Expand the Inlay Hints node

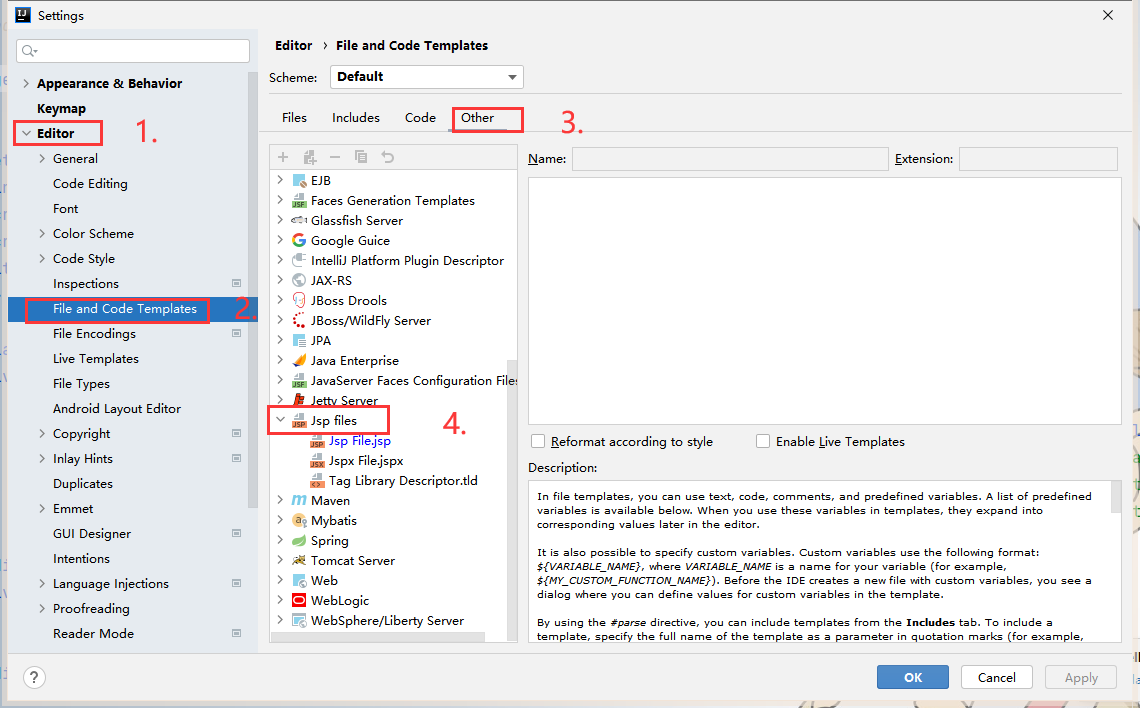(42, 459)
